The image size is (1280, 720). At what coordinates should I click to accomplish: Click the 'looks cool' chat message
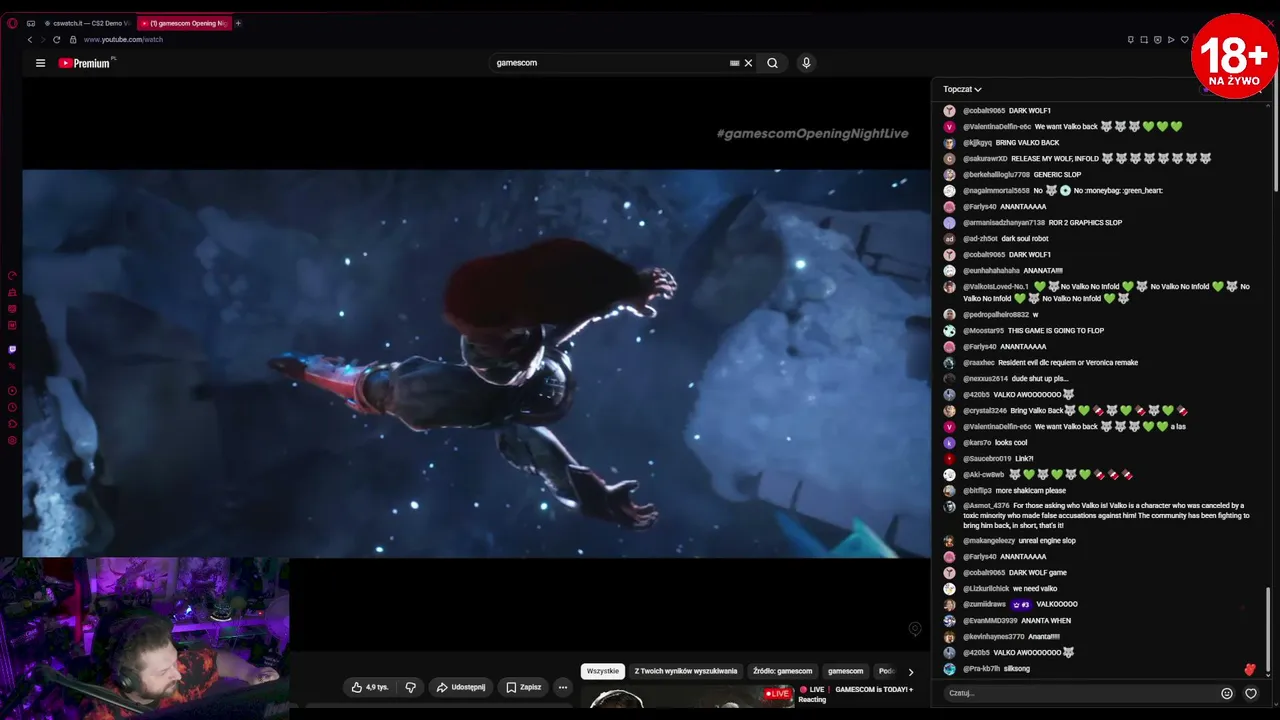point(1011,443)
